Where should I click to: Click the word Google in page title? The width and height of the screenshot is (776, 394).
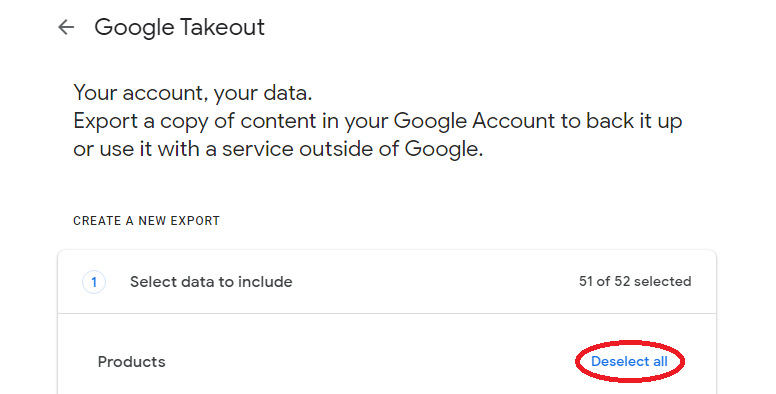134,28
